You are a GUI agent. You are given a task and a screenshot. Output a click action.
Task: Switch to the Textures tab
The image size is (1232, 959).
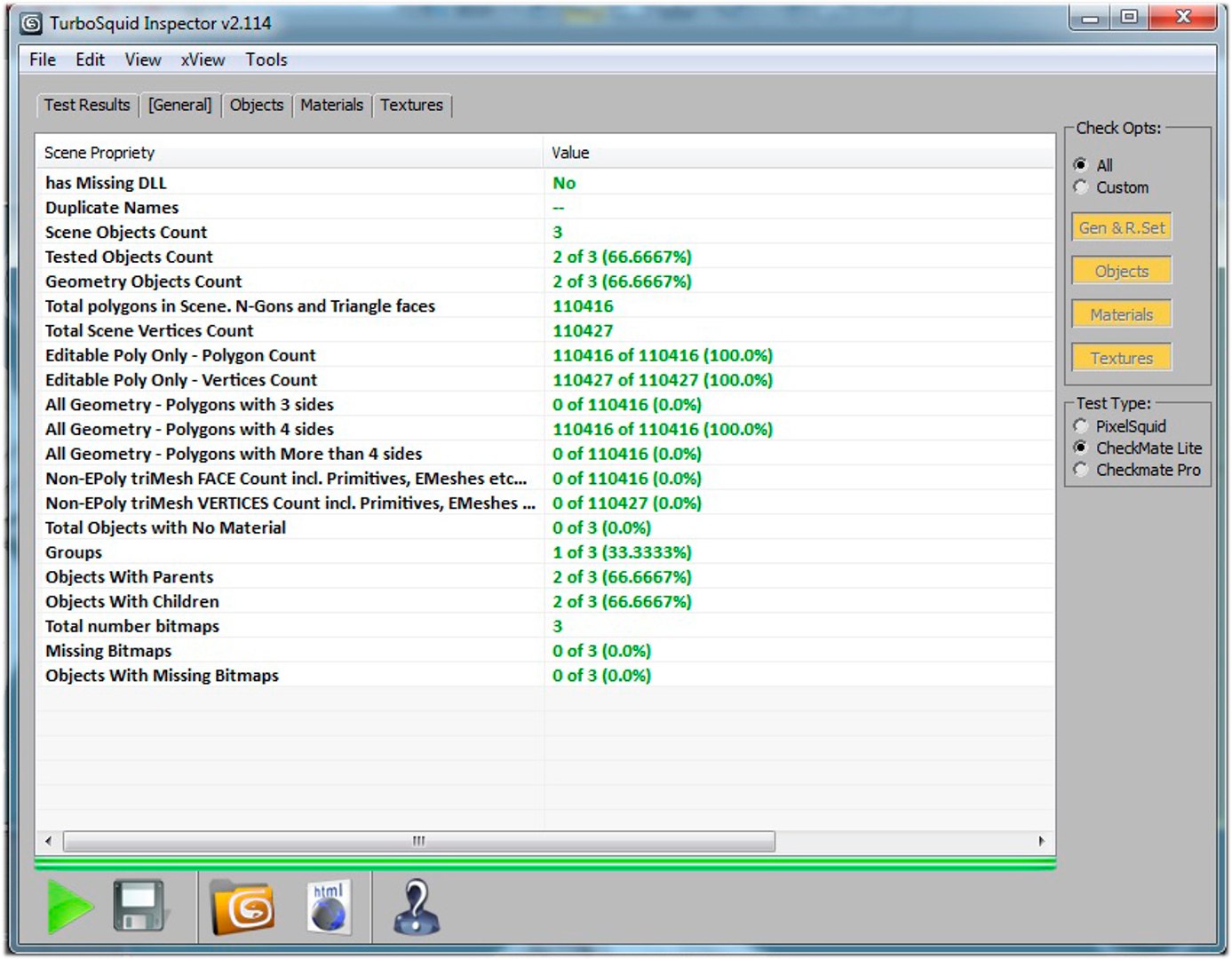click(x=412, y=105)
